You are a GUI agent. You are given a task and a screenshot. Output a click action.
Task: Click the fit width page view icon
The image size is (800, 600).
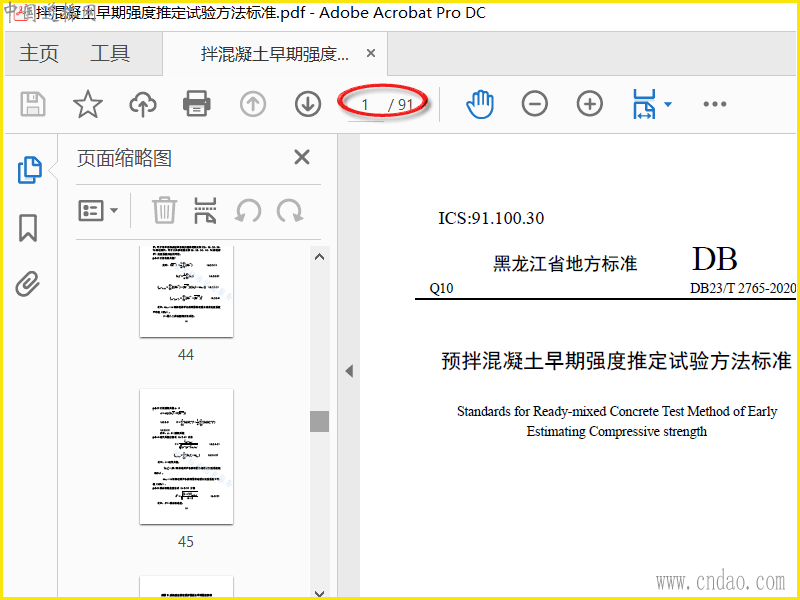[x=644, y=104]
